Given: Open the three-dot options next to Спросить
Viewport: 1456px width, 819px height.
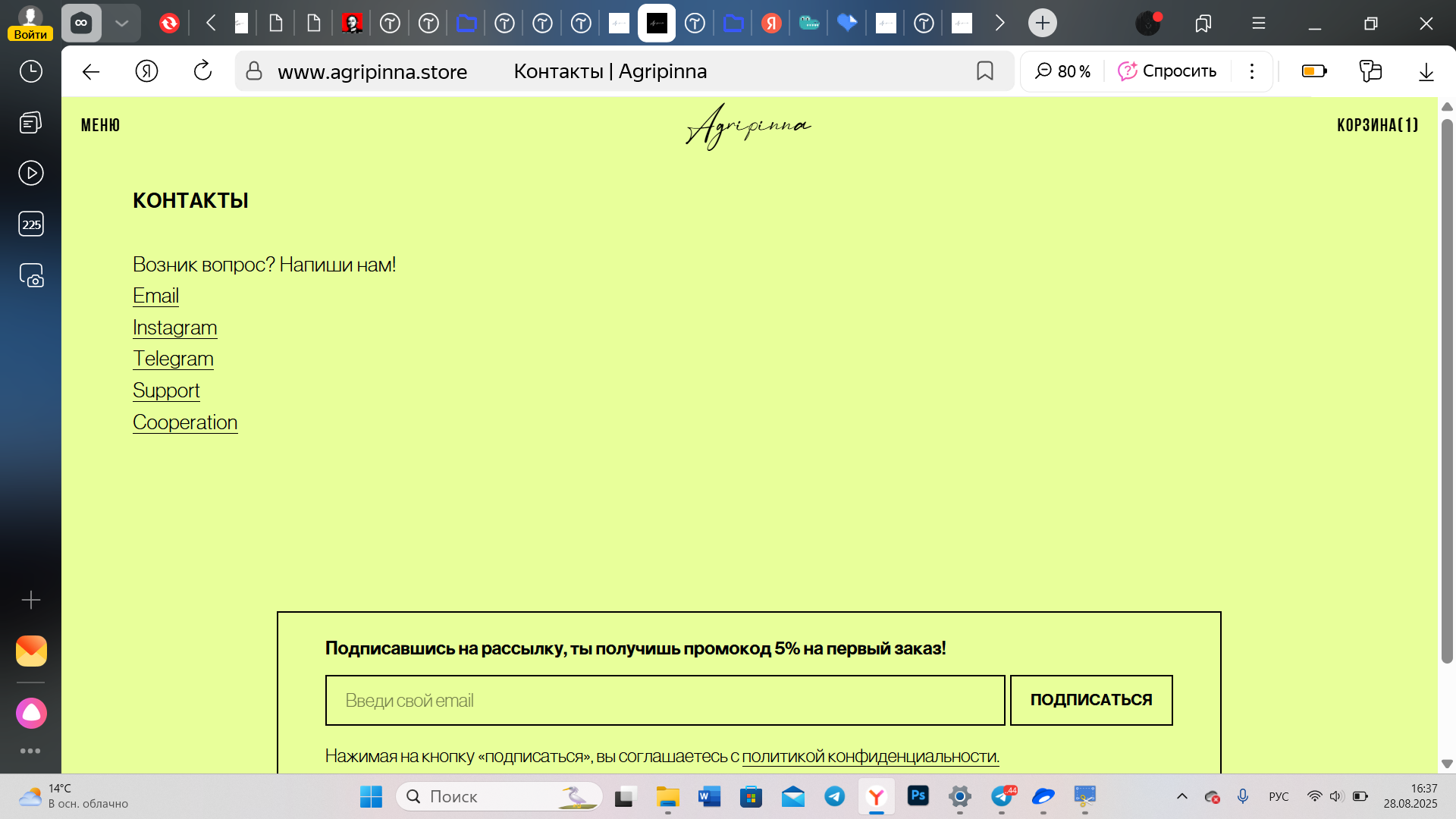Looking at the screenshot, I should (1252, 71).
